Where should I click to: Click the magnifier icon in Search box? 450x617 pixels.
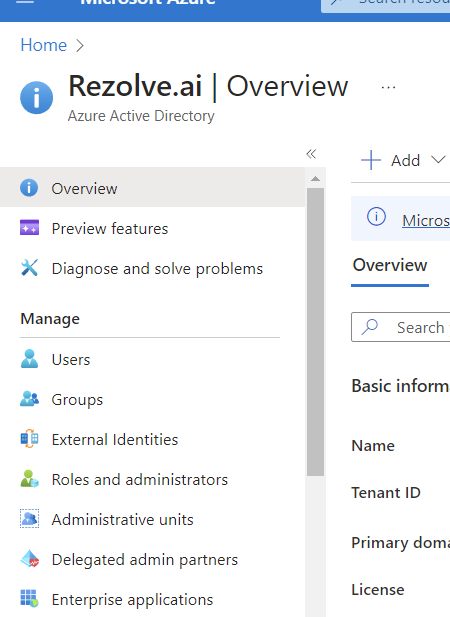370,327
